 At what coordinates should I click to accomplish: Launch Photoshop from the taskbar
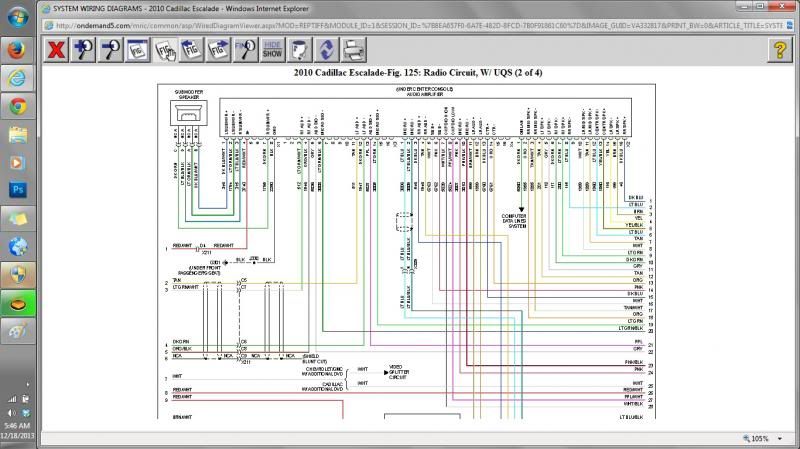coord(18,190)
